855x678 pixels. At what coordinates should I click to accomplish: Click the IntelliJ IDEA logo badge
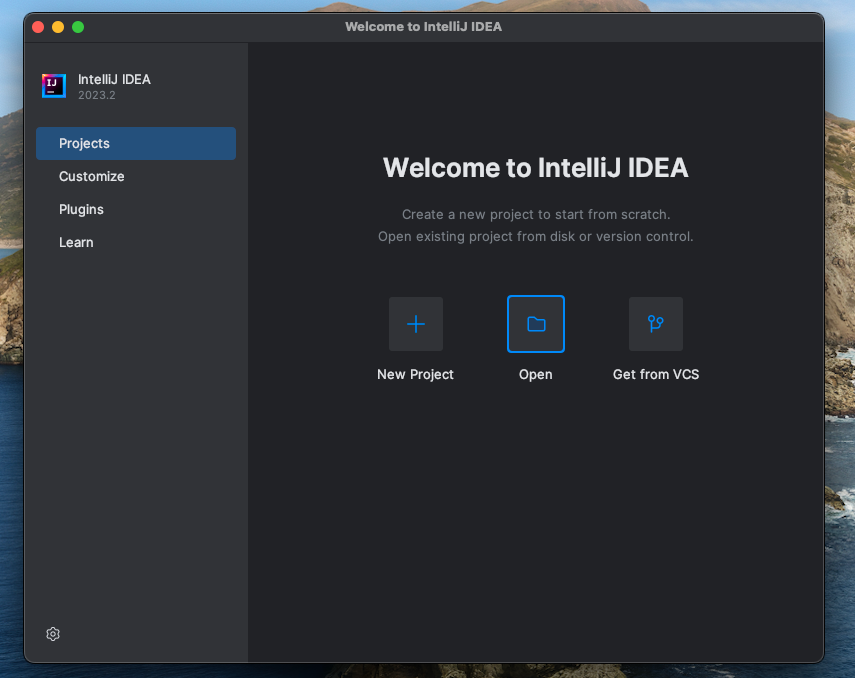pyautogui.click(x=53, y=86)
